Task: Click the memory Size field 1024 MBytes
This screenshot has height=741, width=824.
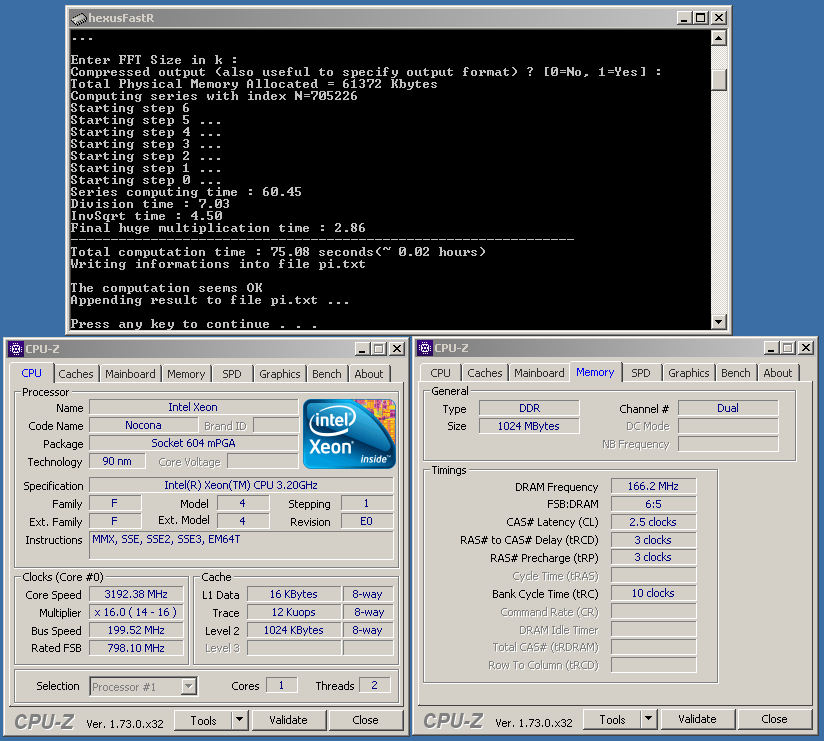Action: tap(529, 426)
